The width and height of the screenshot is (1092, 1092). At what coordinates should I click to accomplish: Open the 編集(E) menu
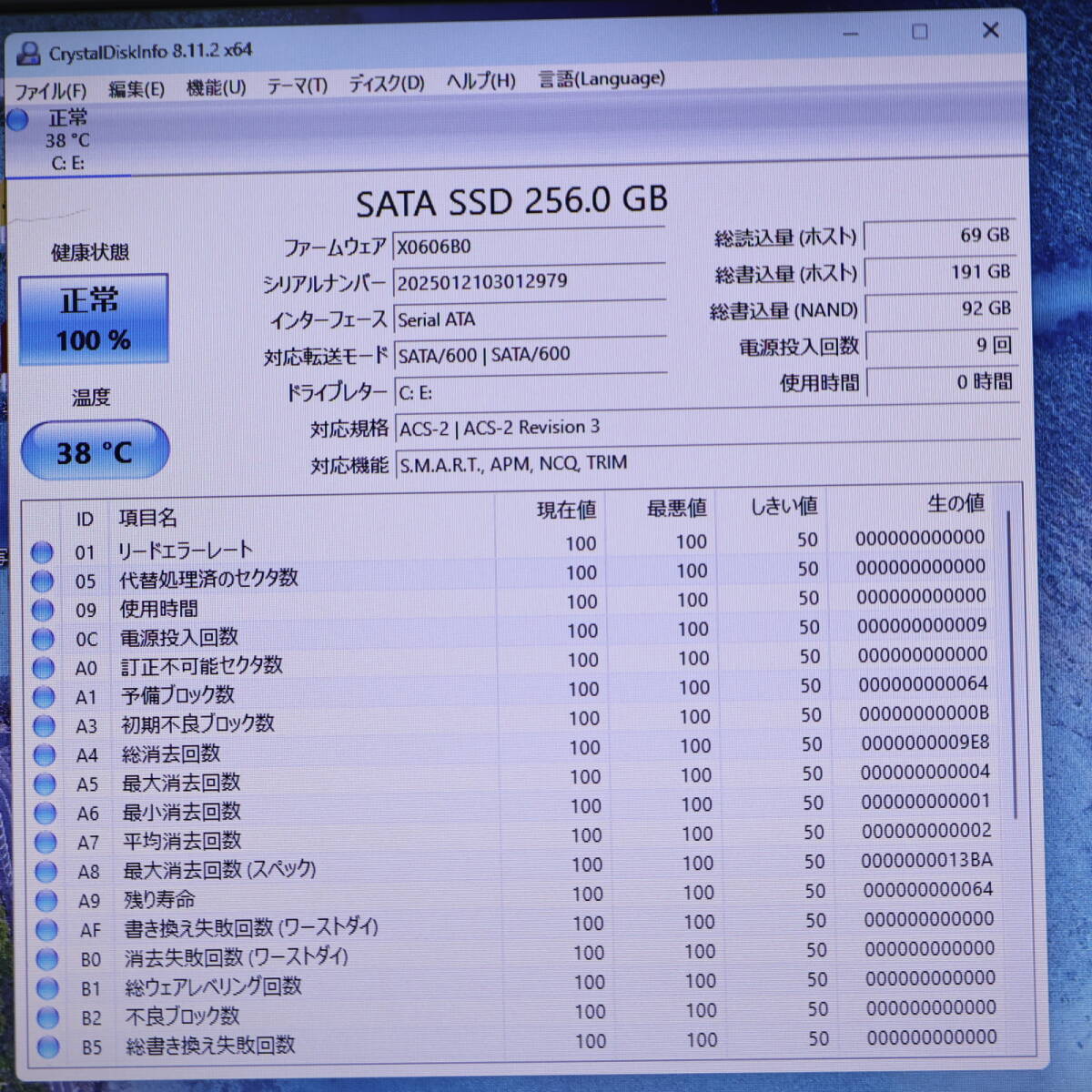(136, 89)
